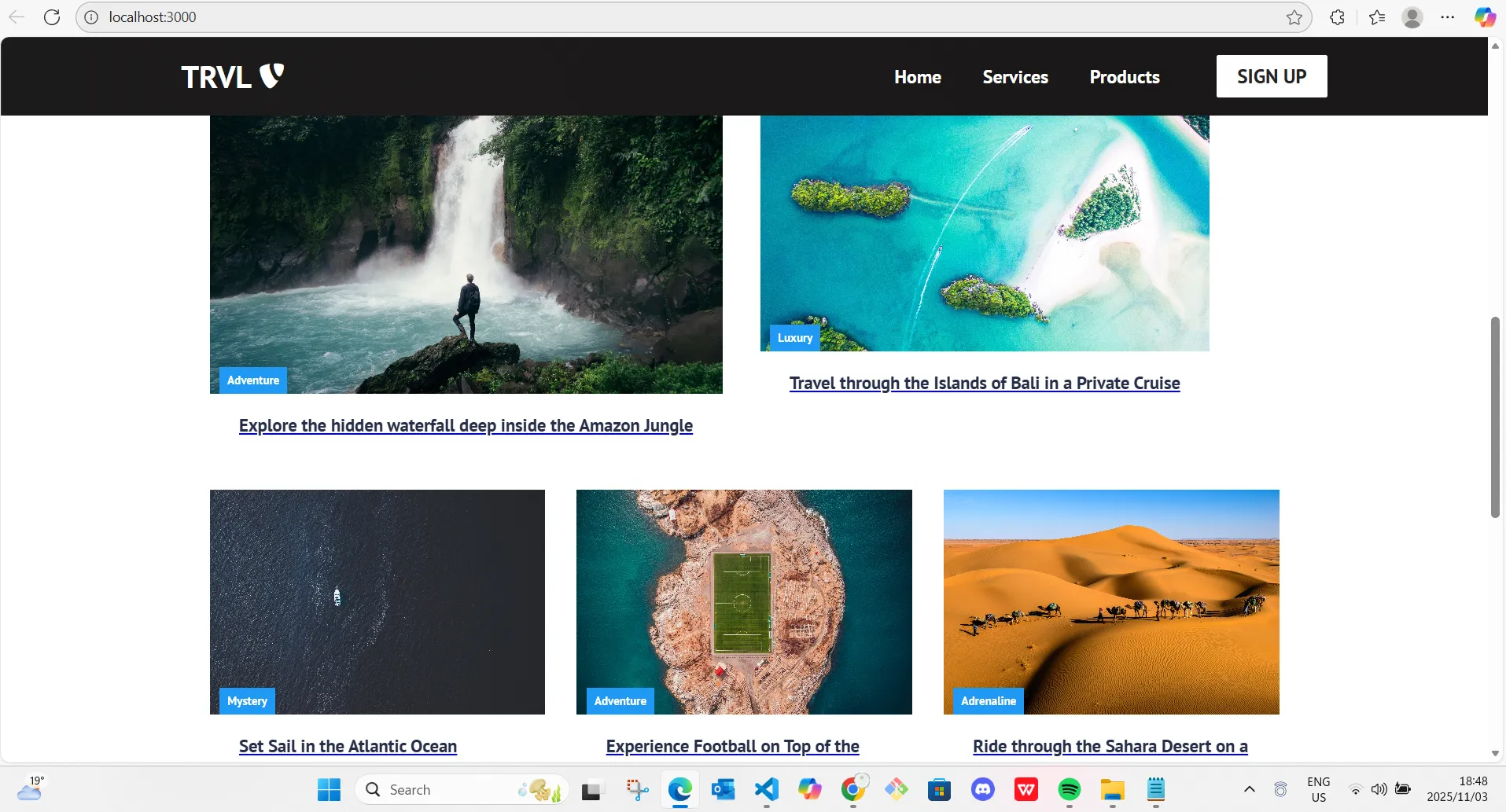Add this page to favorites star
The height and width of the screenshot is (812, 1506).
coord(1294,17)
